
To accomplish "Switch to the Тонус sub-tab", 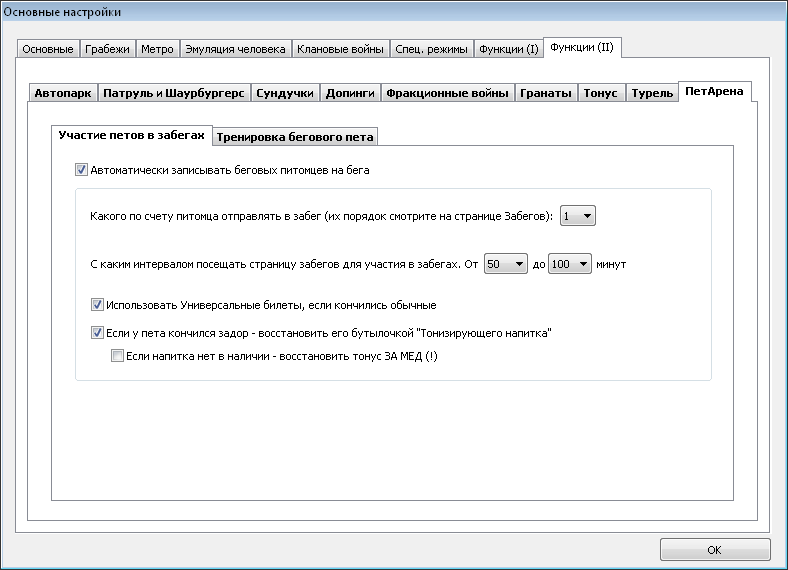I will coord(601,93).
